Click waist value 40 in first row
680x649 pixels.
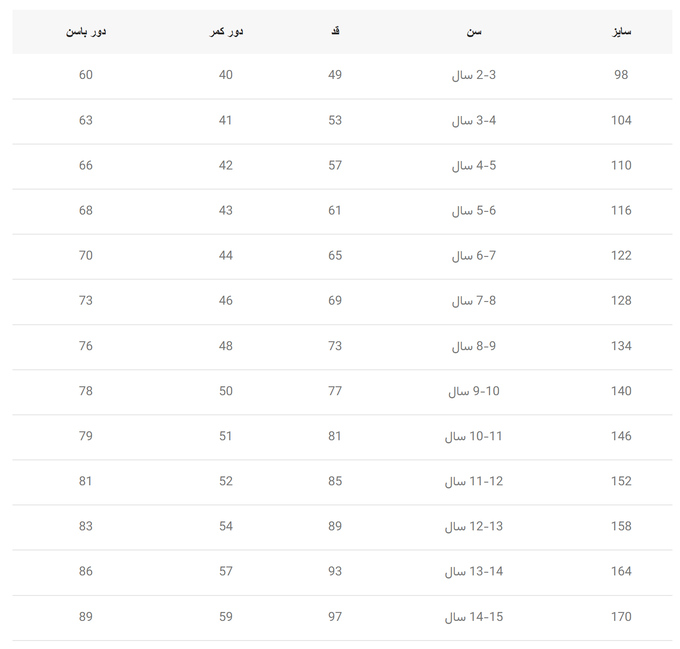226,75
